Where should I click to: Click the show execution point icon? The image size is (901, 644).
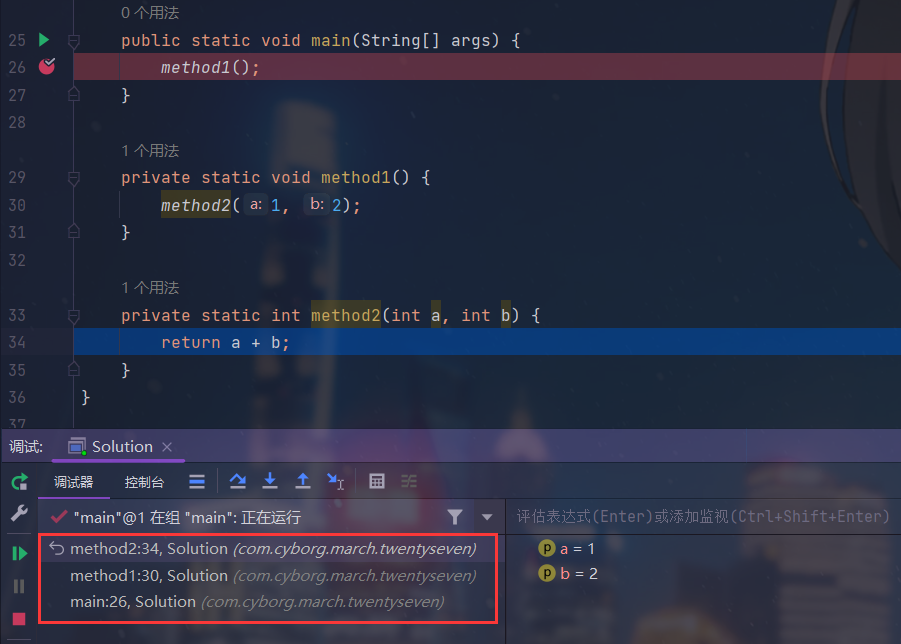197,482
